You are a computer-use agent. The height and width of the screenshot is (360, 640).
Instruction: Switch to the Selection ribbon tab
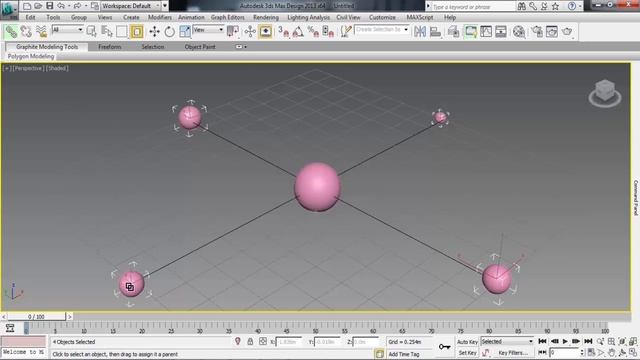[153, 47]
